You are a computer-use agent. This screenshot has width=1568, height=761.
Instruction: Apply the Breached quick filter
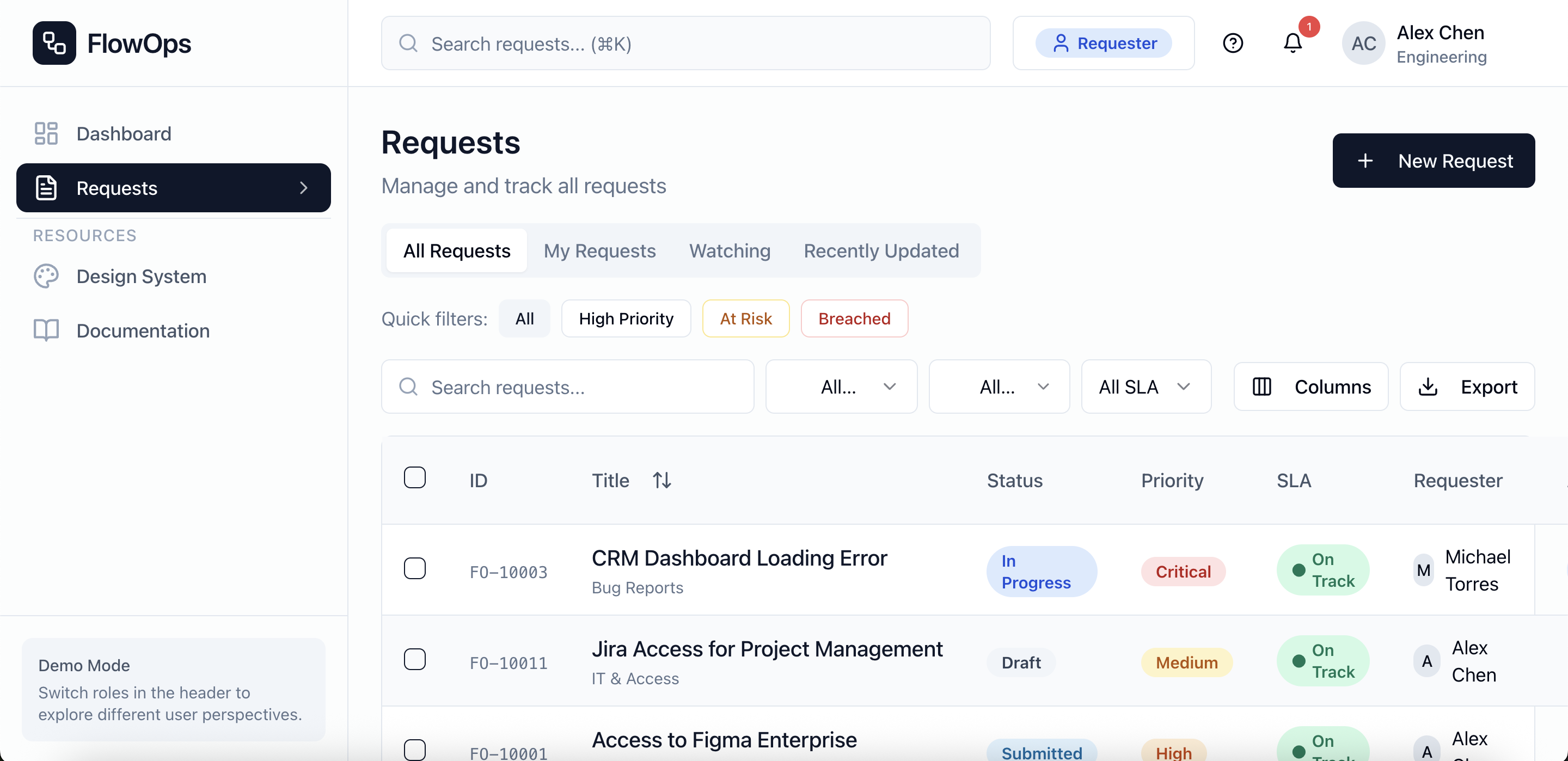pos(854,318)
